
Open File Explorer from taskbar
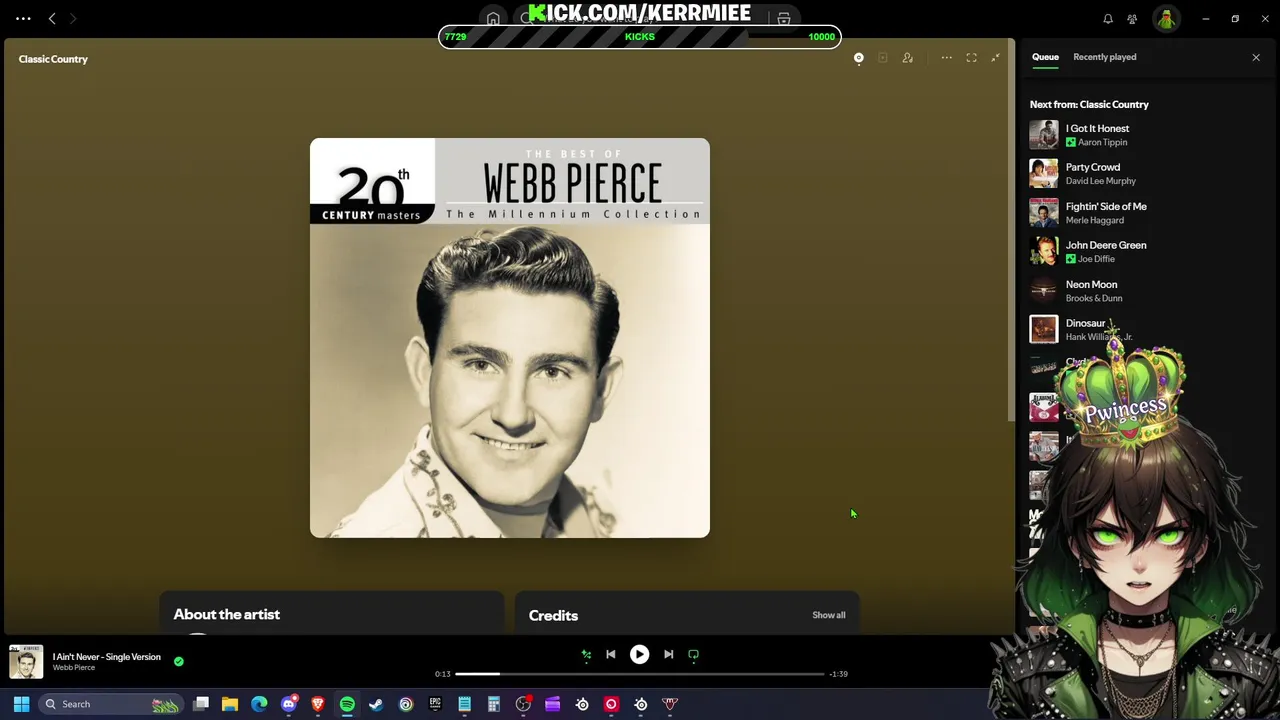(229, 704)
